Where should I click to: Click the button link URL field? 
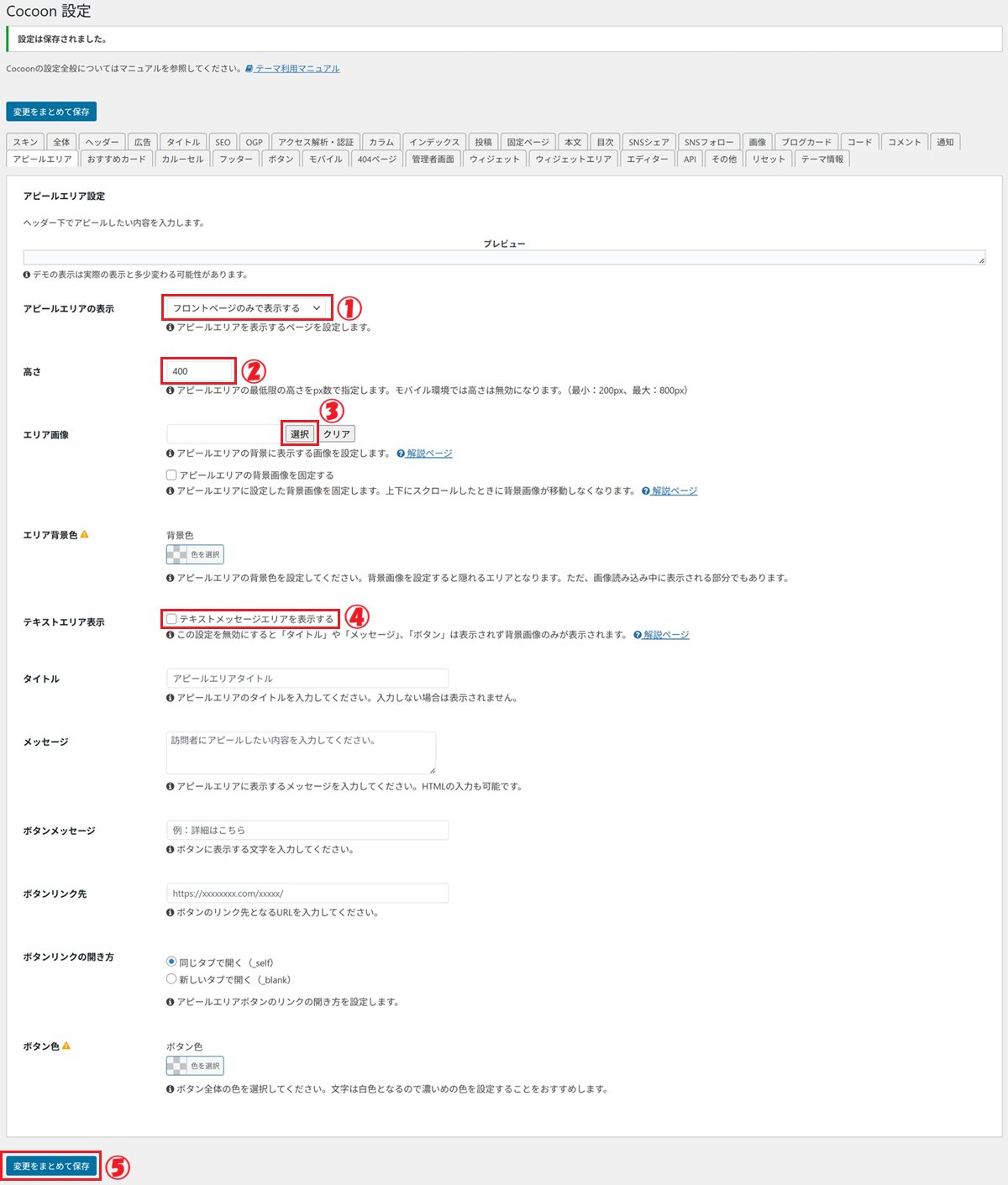click(307, 894)
